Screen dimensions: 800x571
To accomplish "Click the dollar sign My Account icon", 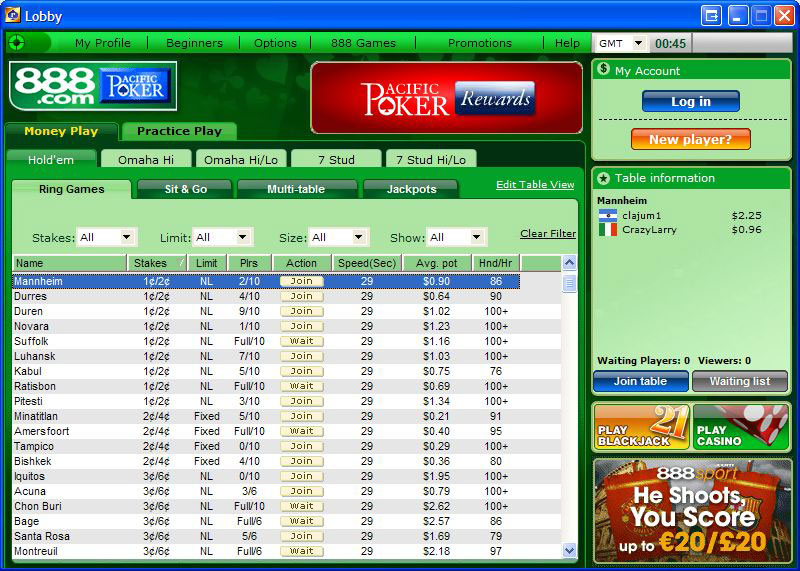I will [604, 69].
